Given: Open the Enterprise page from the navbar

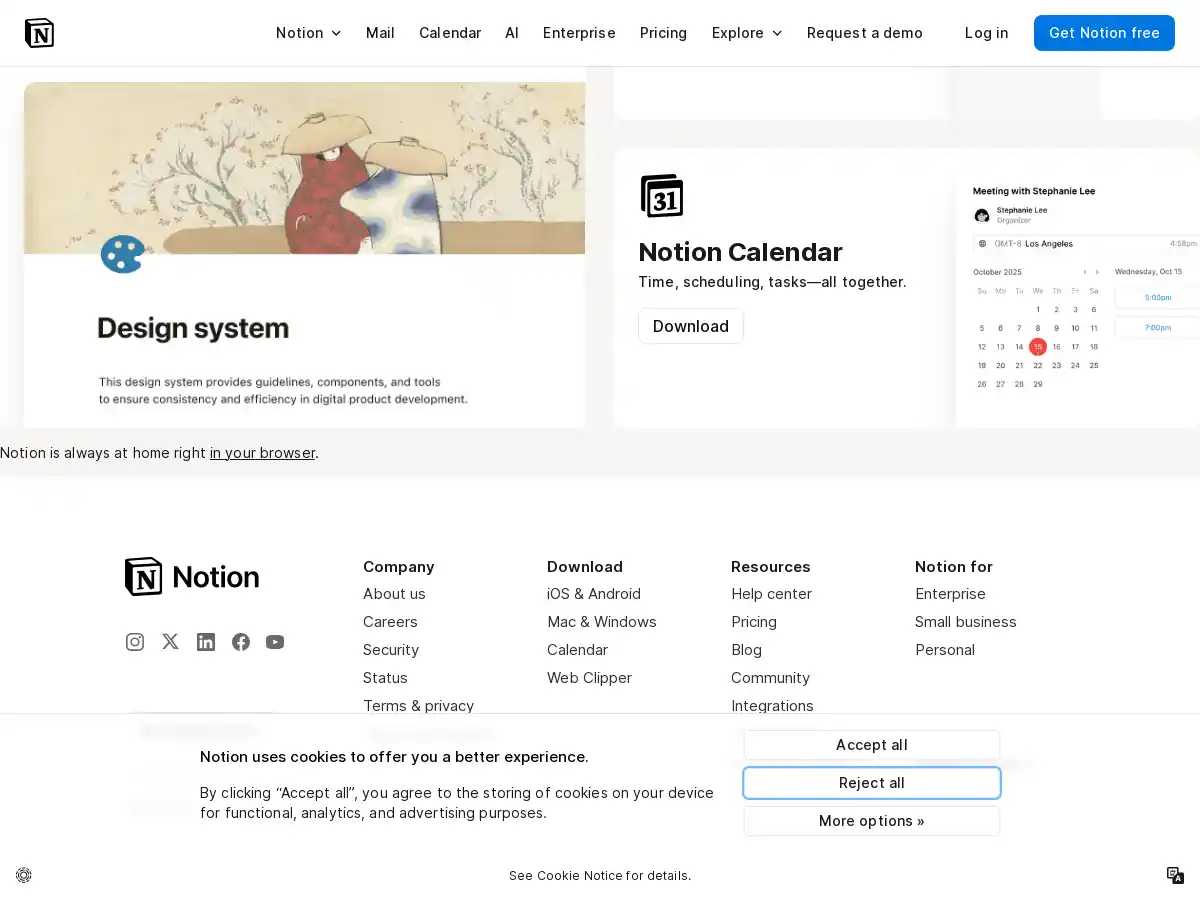Looking at the screenshot, I should pos(579,32).
